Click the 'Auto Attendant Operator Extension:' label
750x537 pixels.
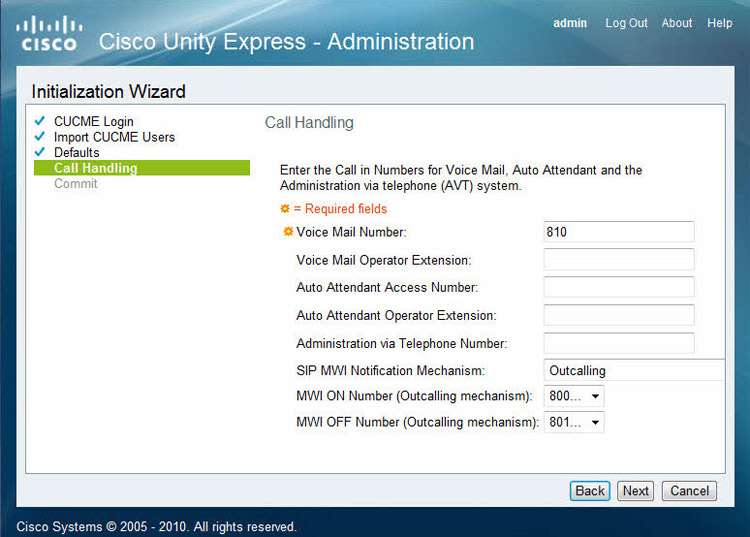click(396, 316)
